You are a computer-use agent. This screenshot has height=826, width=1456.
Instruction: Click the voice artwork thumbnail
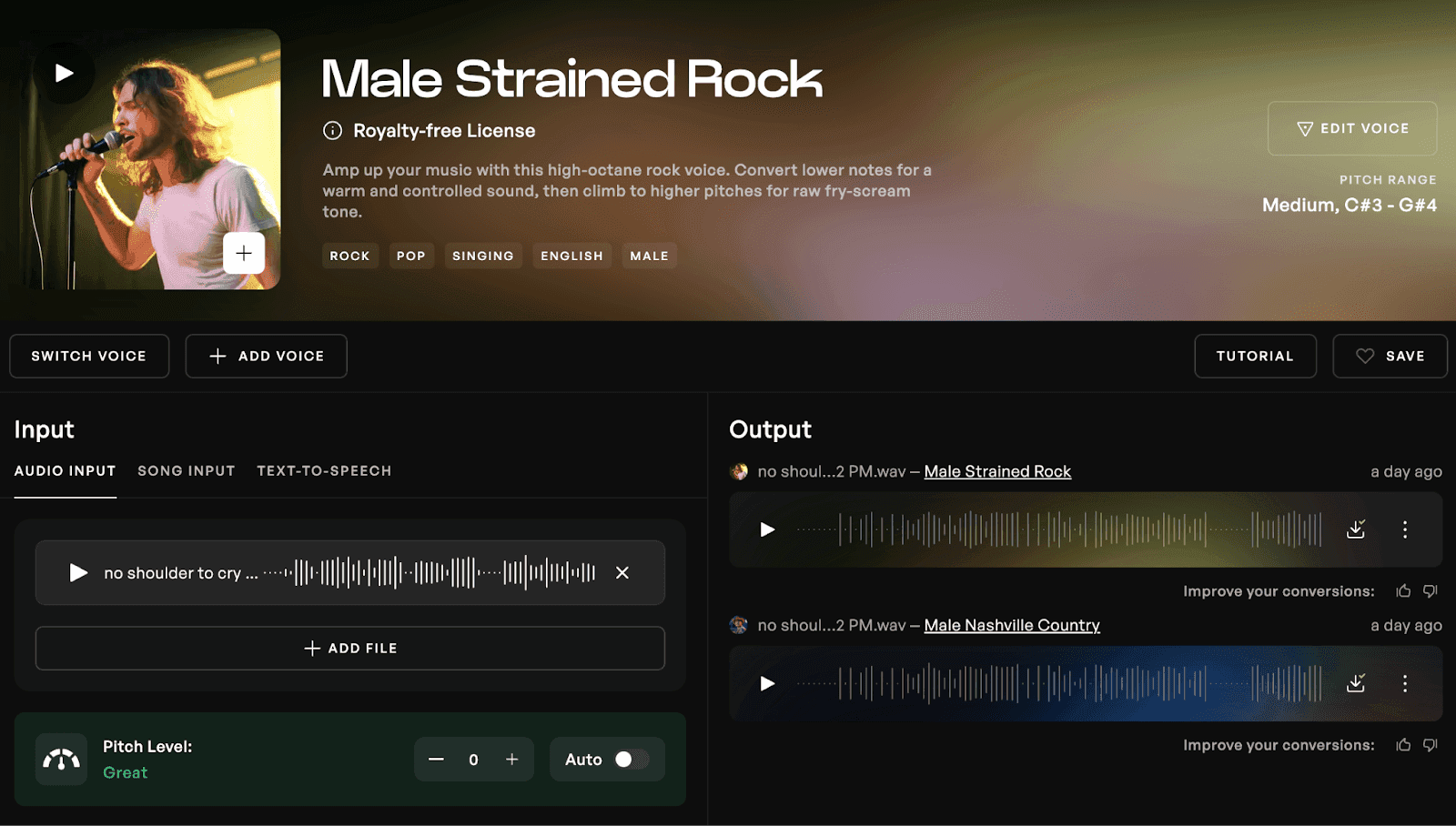click(x=150, y=159)
